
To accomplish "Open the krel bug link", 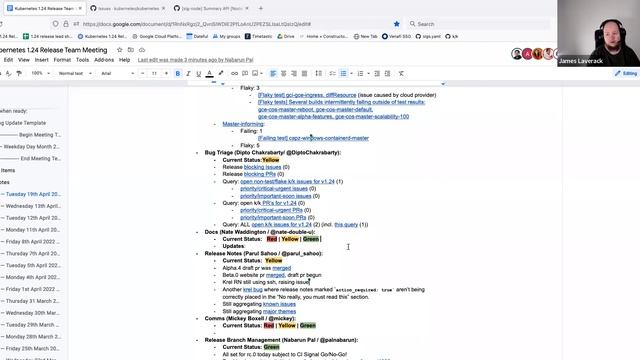I will click(x=253, y=290).
